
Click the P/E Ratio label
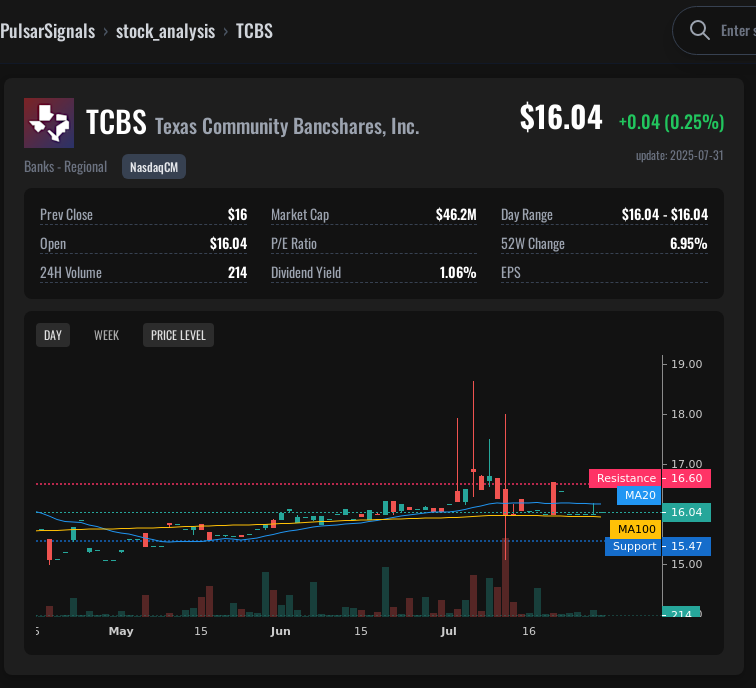point(294,243)
